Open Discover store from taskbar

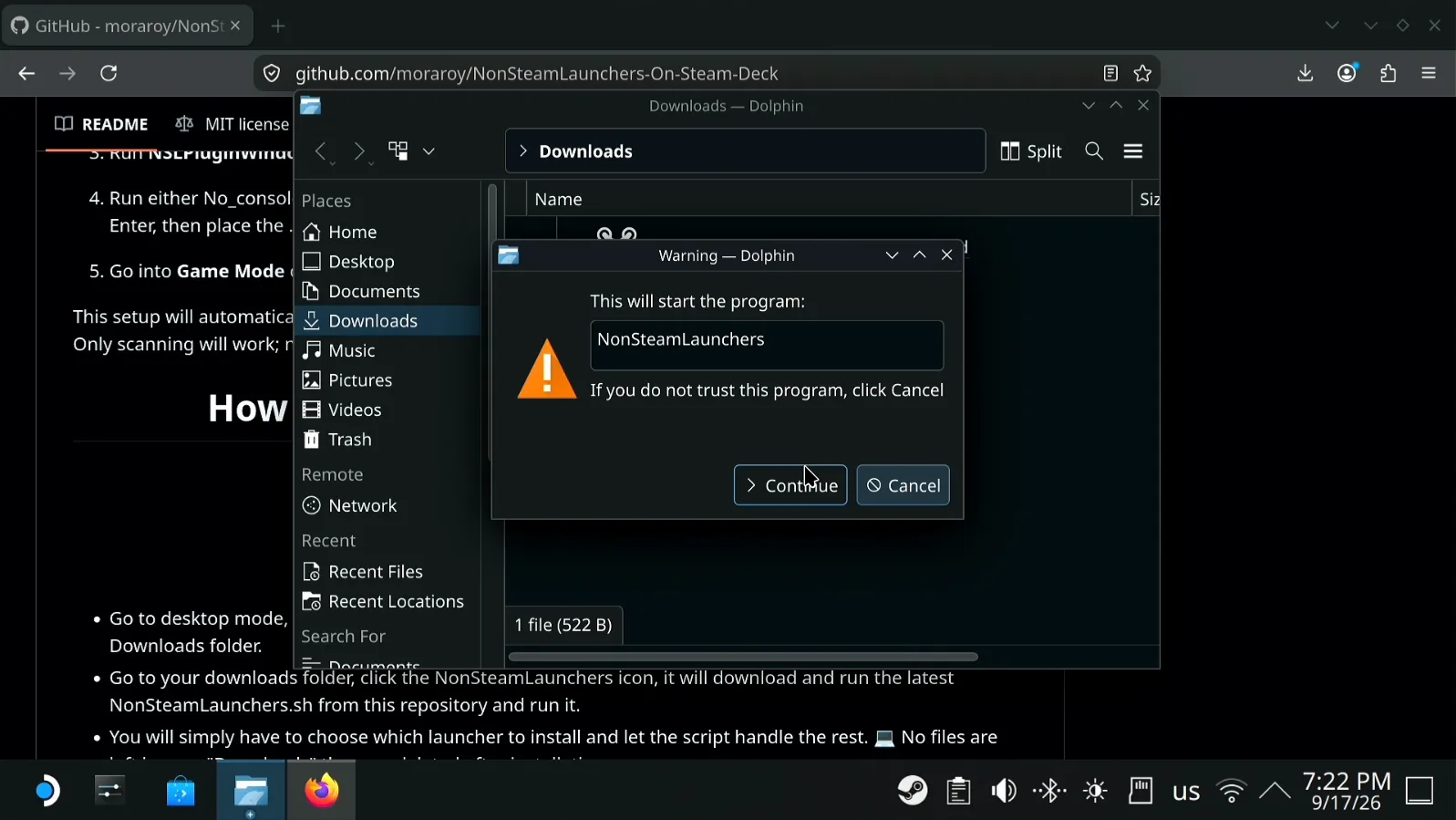coord(181,791)
